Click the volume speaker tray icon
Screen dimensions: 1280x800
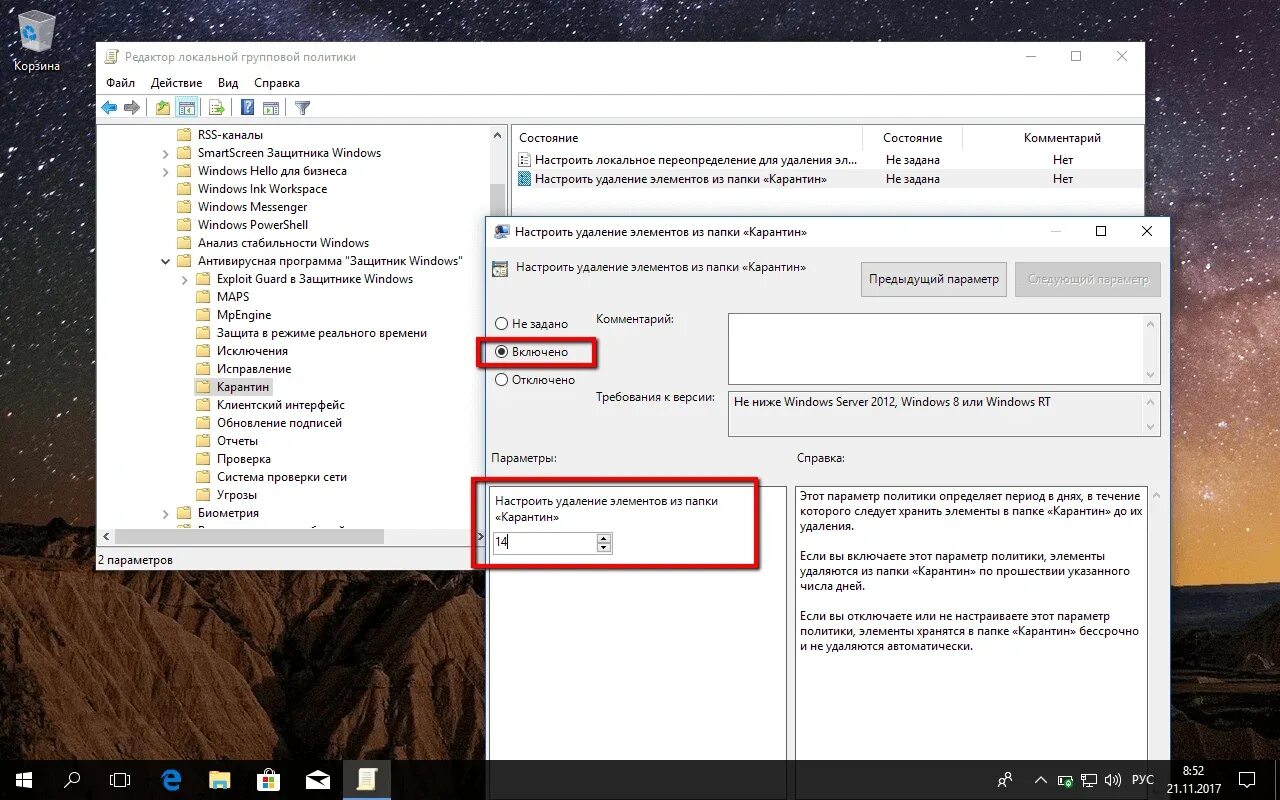tap(1114, 780)
